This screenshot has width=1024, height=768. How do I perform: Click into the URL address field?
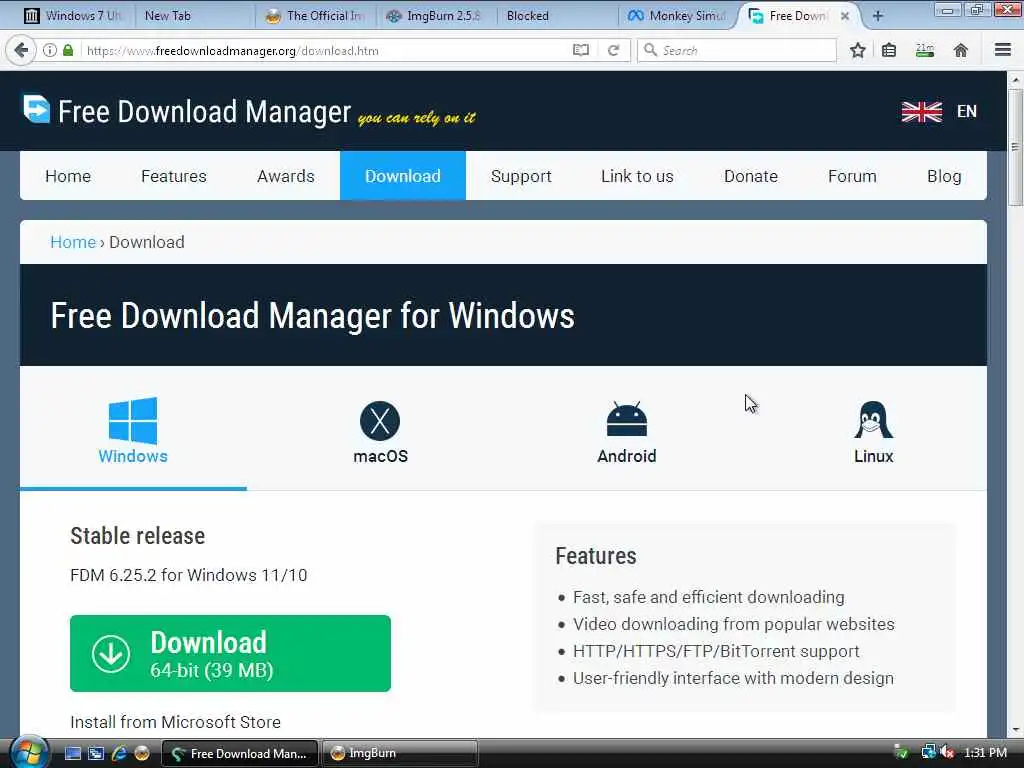click(327, 50)
